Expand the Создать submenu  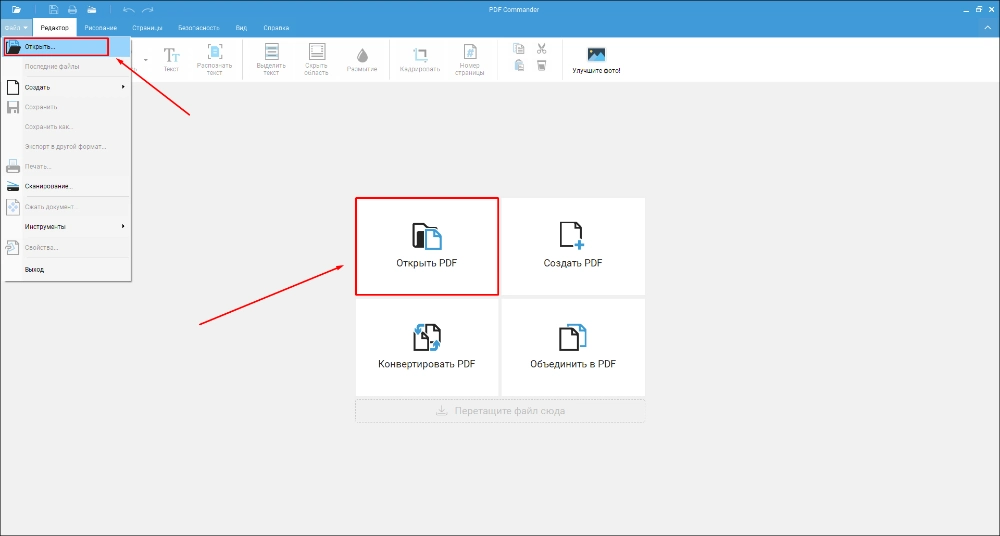click(66, 87)
